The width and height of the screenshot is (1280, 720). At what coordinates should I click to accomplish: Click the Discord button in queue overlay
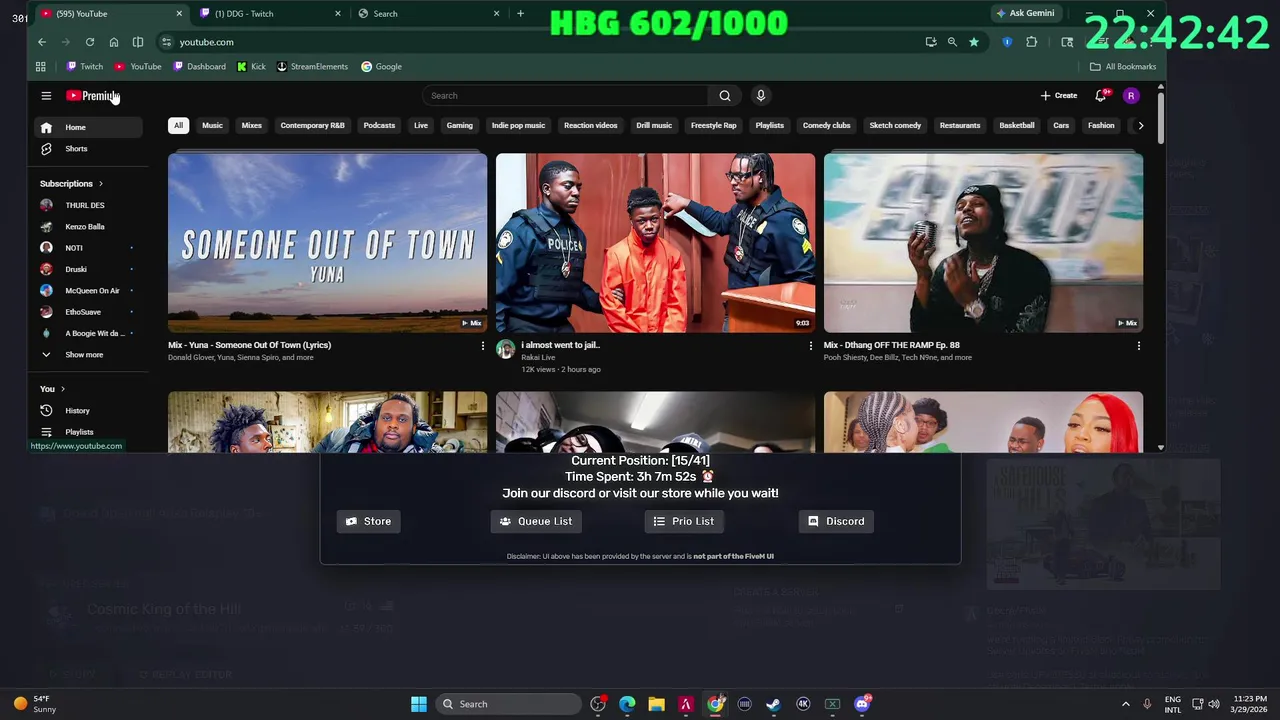tap(836, 521)
